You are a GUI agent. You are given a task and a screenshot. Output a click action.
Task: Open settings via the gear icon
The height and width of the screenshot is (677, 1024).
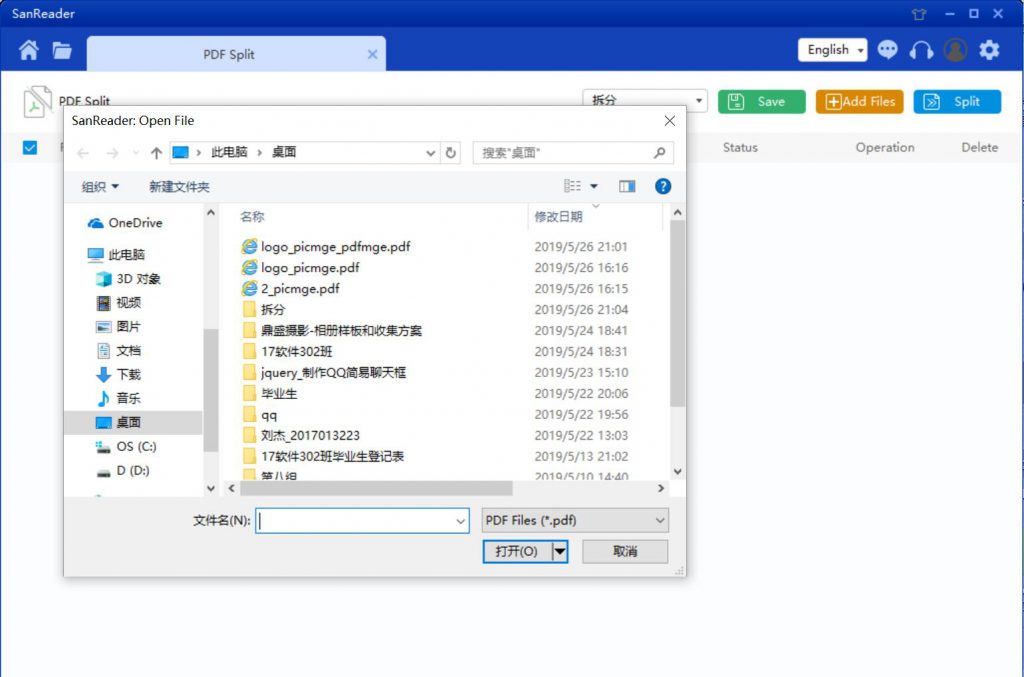click(x=989, y=50)
